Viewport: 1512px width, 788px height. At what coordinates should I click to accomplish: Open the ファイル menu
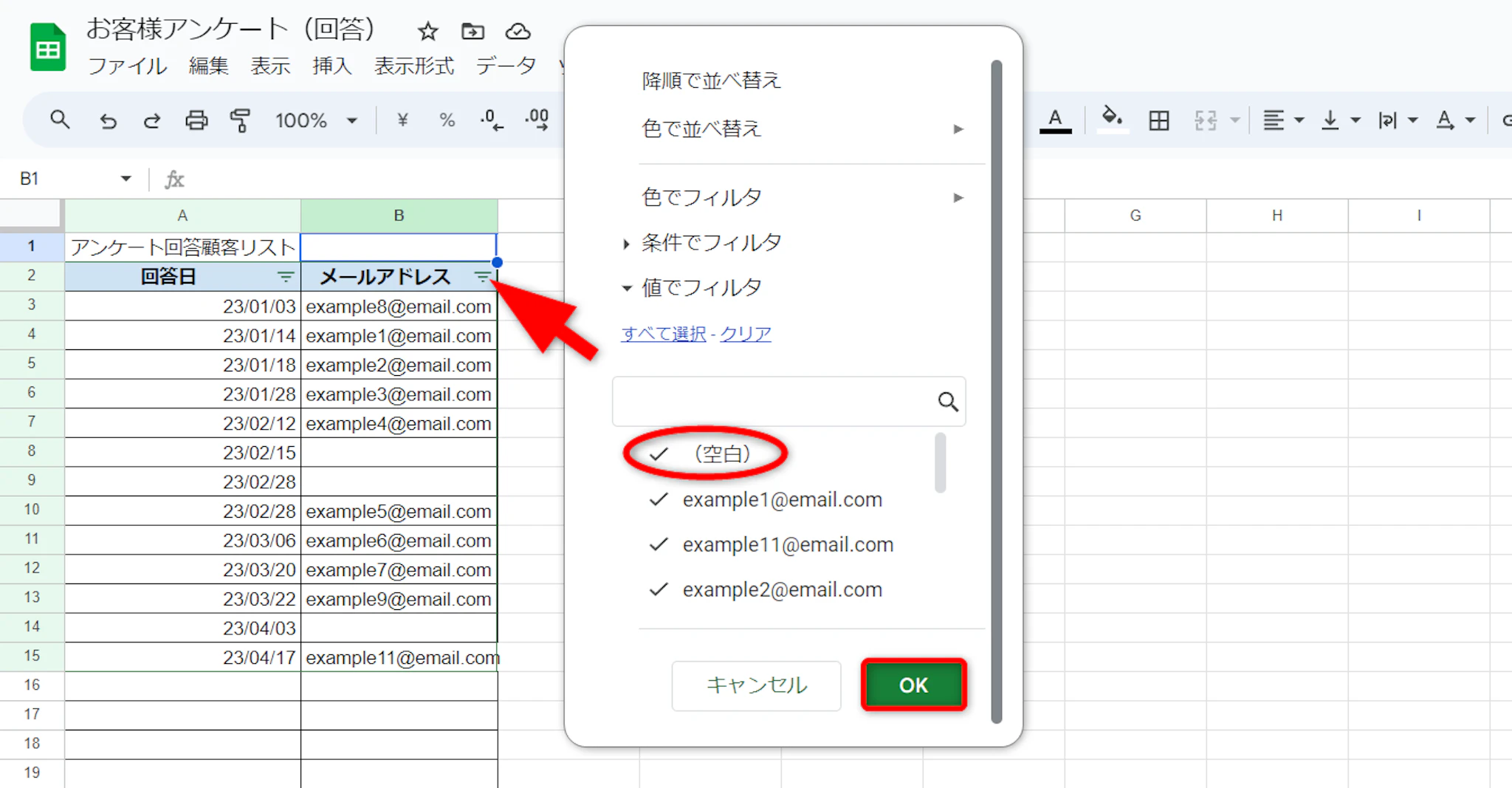pyautogui.click(x=127, y=66)
